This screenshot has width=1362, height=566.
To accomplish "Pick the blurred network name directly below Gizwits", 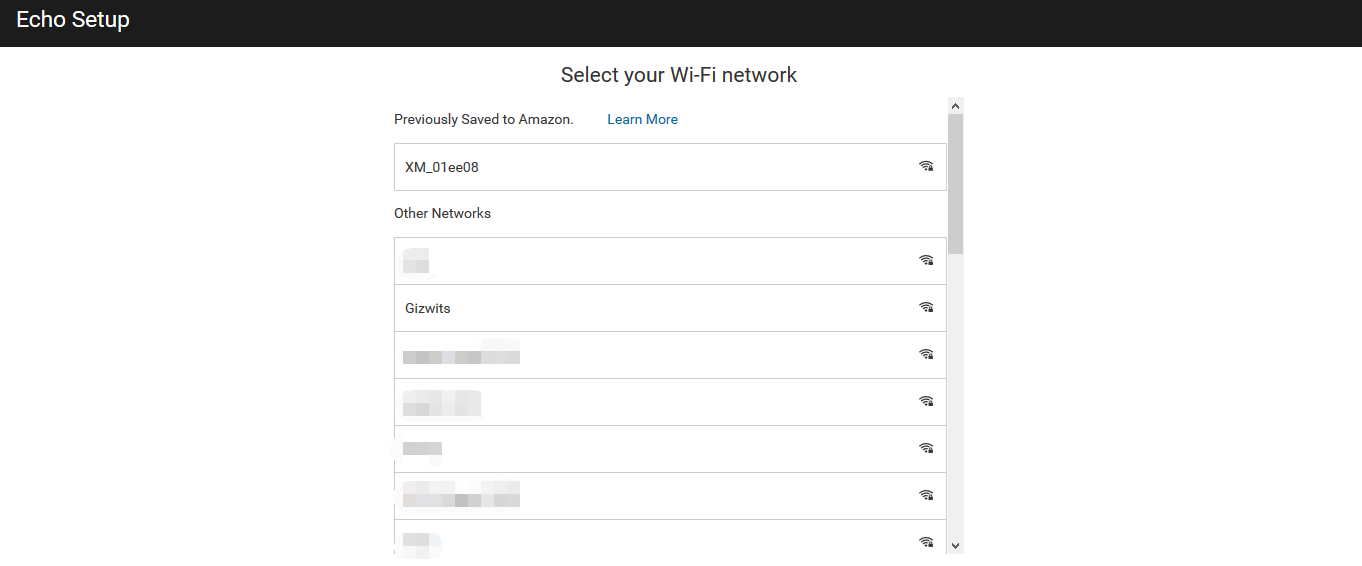I will [x=461, y=355].
